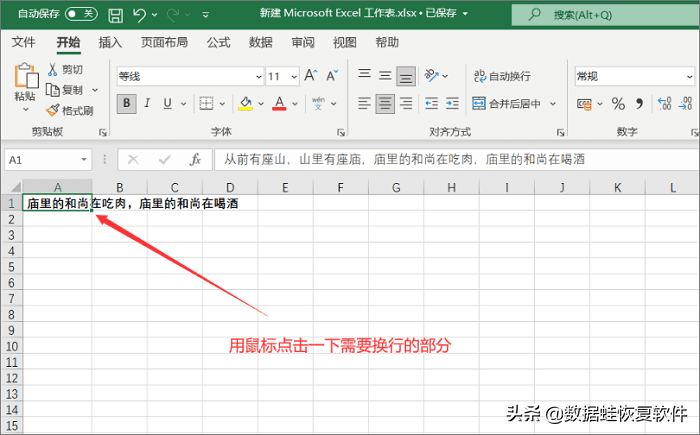The image size is (700, 435).
Task: Open Merge & Center dropdown arrow
Action: pos(553,104)
